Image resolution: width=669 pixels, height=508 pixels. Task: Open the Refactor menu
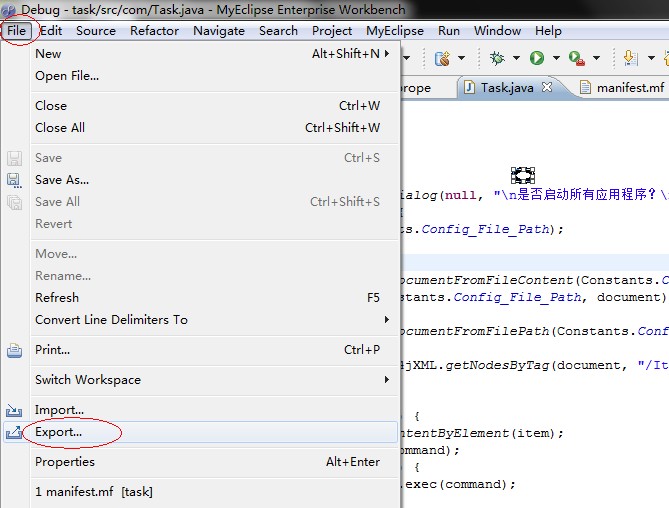(x=154, y=31)
